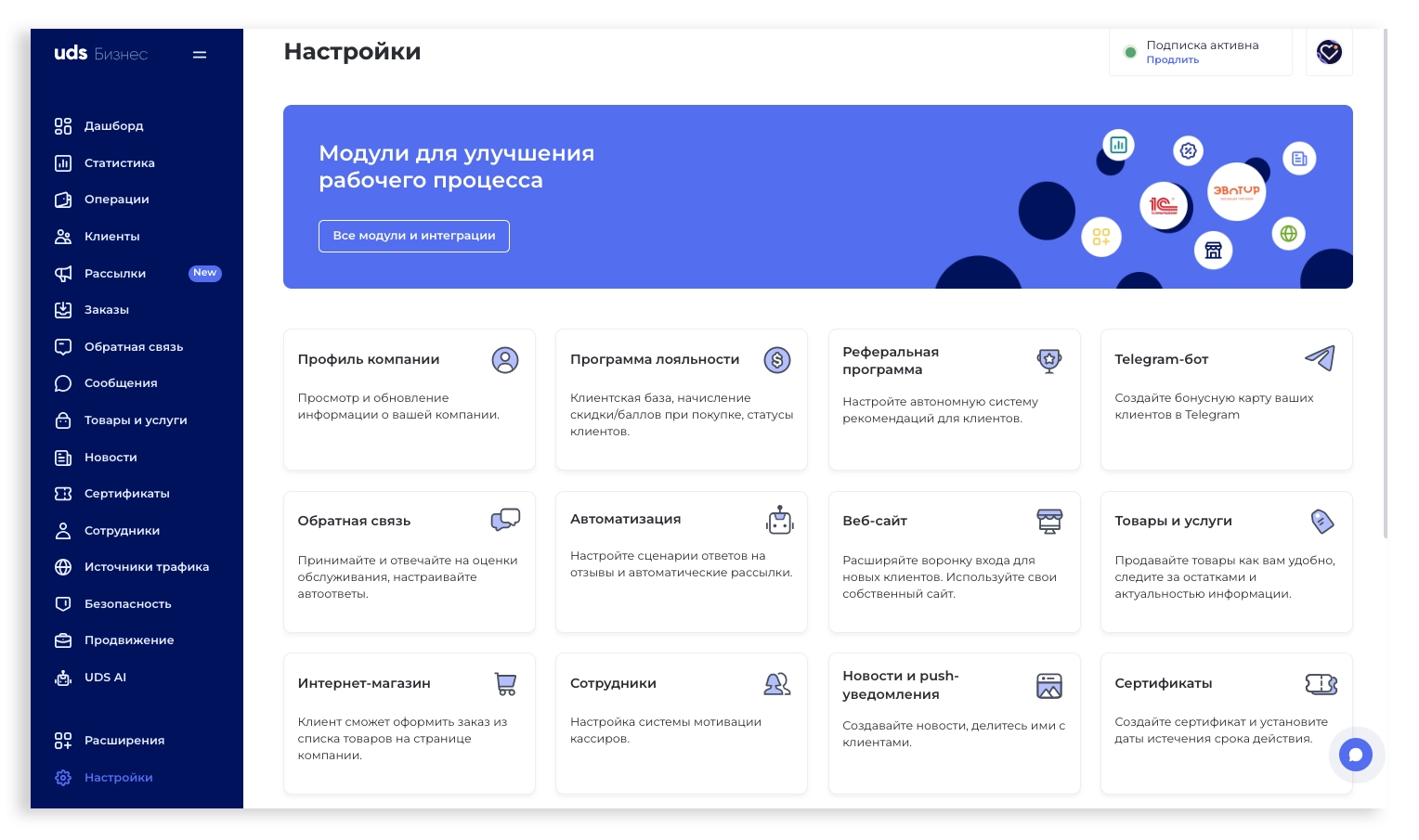The height and width of the screenshot is (840, 1419).
Task: Go to Рассылки in the sidebar
Action: (115, 274)
